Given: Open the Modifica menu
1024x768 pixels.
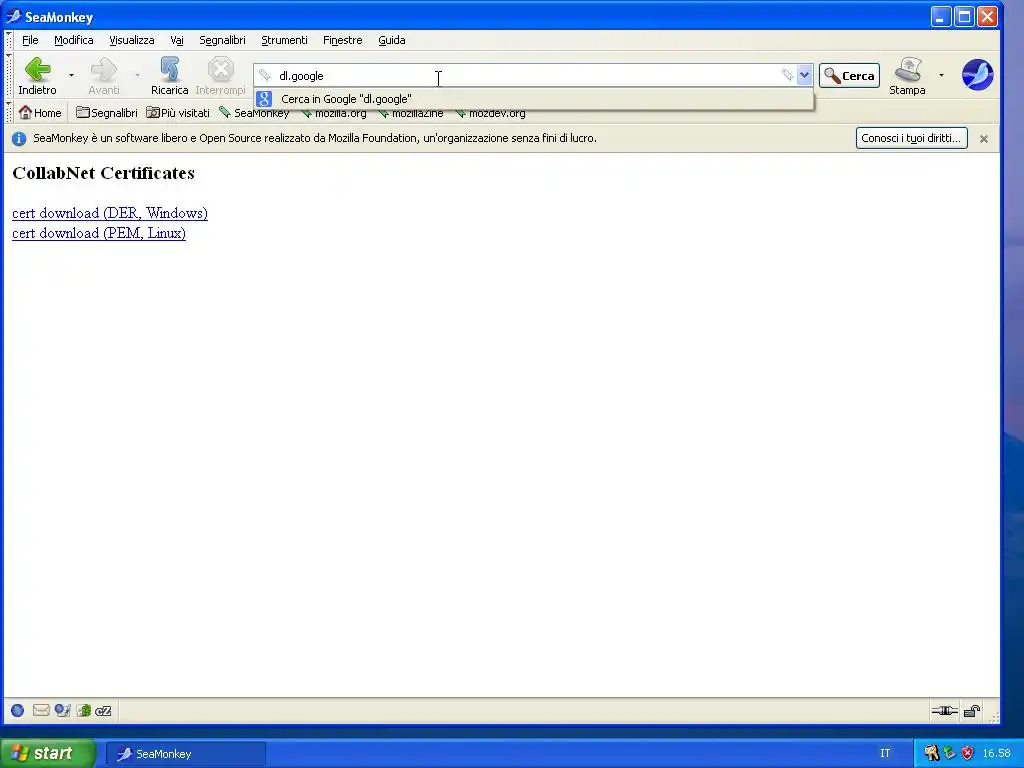Looking at the screenshot, I should point(74,40).
